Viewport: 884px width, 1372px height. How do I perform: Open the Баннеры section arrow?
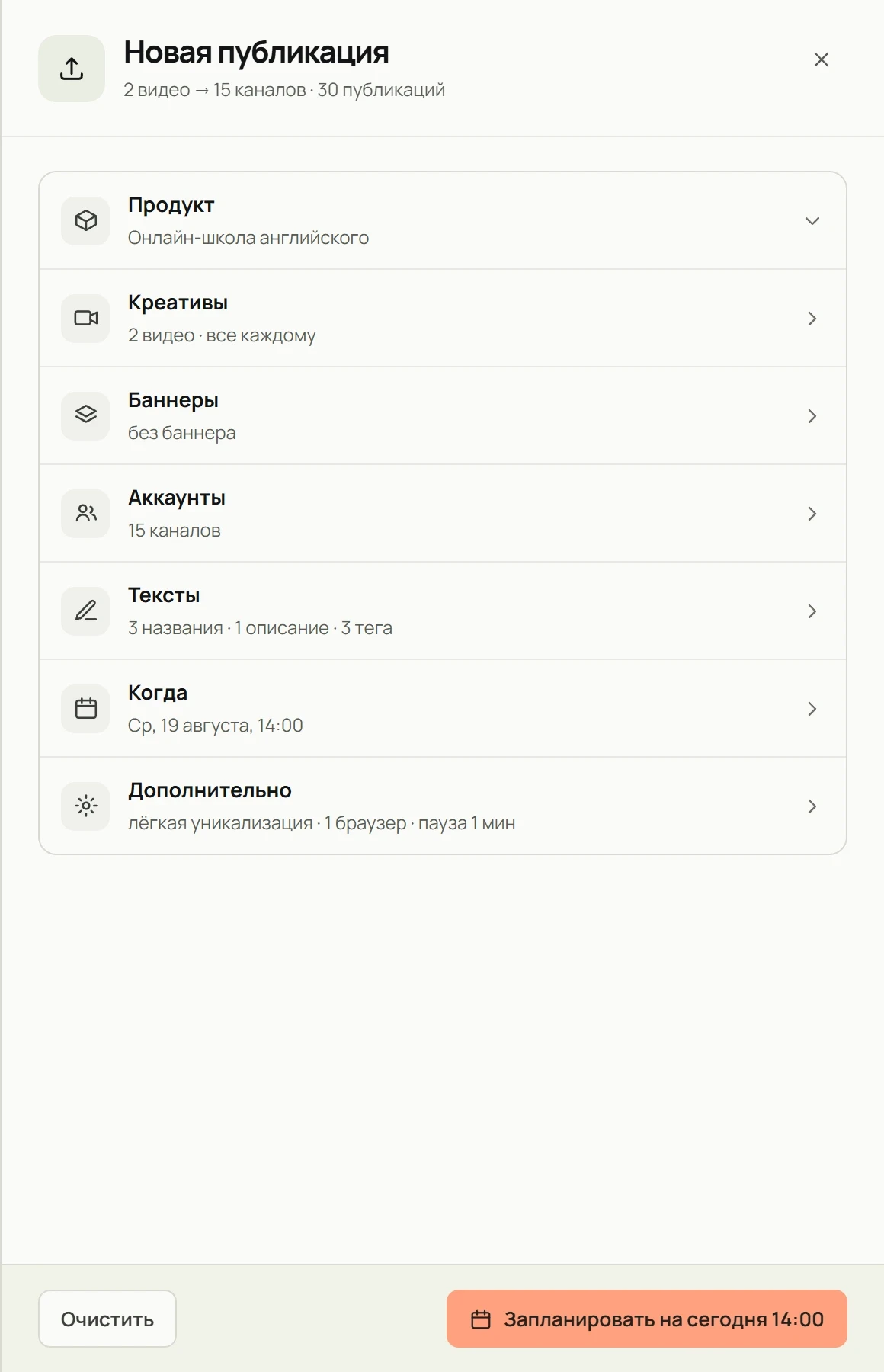click(812, 416)
